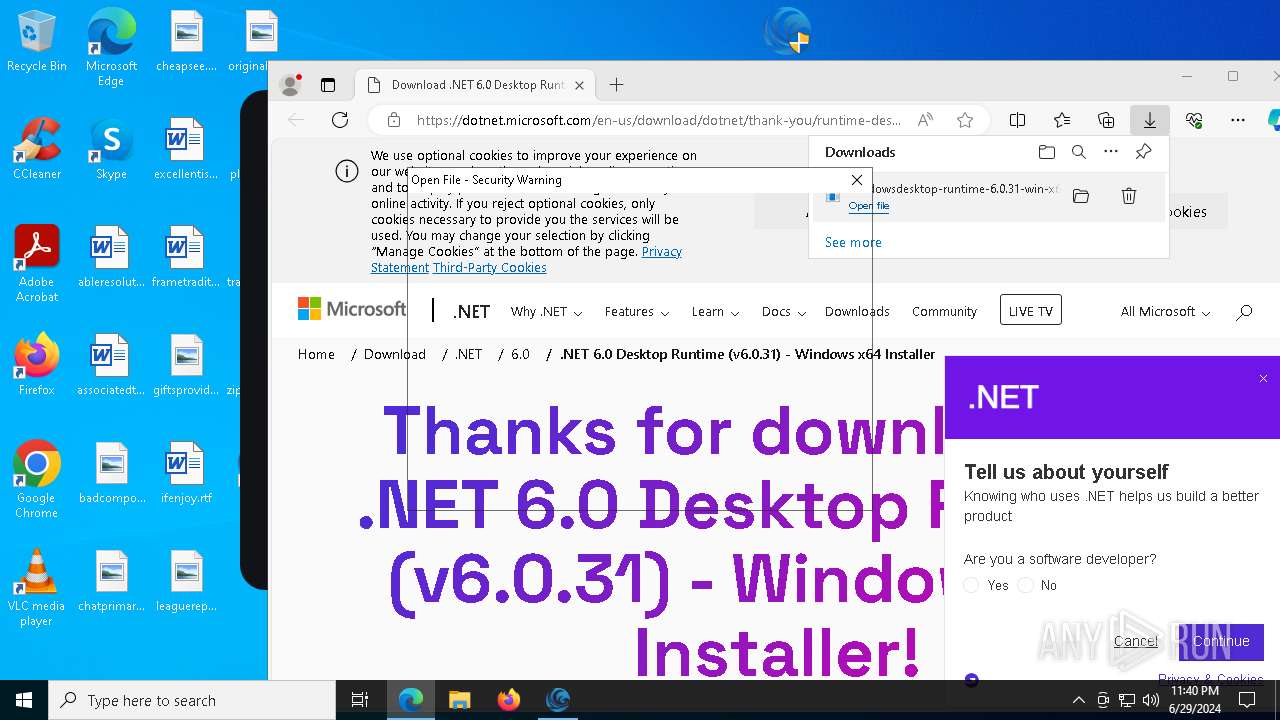Expand the Docs dropdown menu
This screenshot has width=1280, height=720.
coord(783,312)
